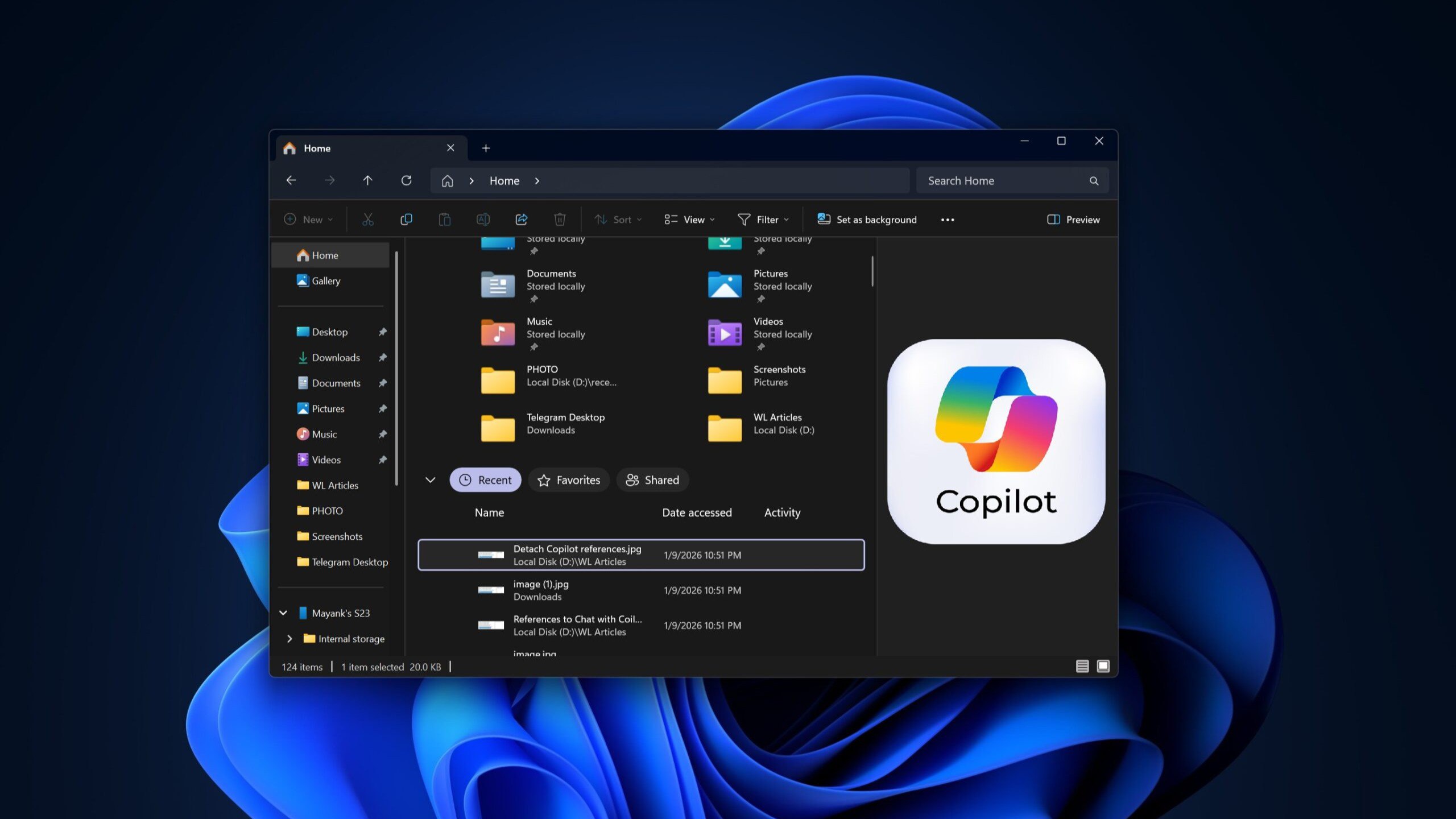The height and width of the screenshot is (819, 1456).
Task: Collapse the Internal storage tree under Mayank's S23
Action: (289, 638)
